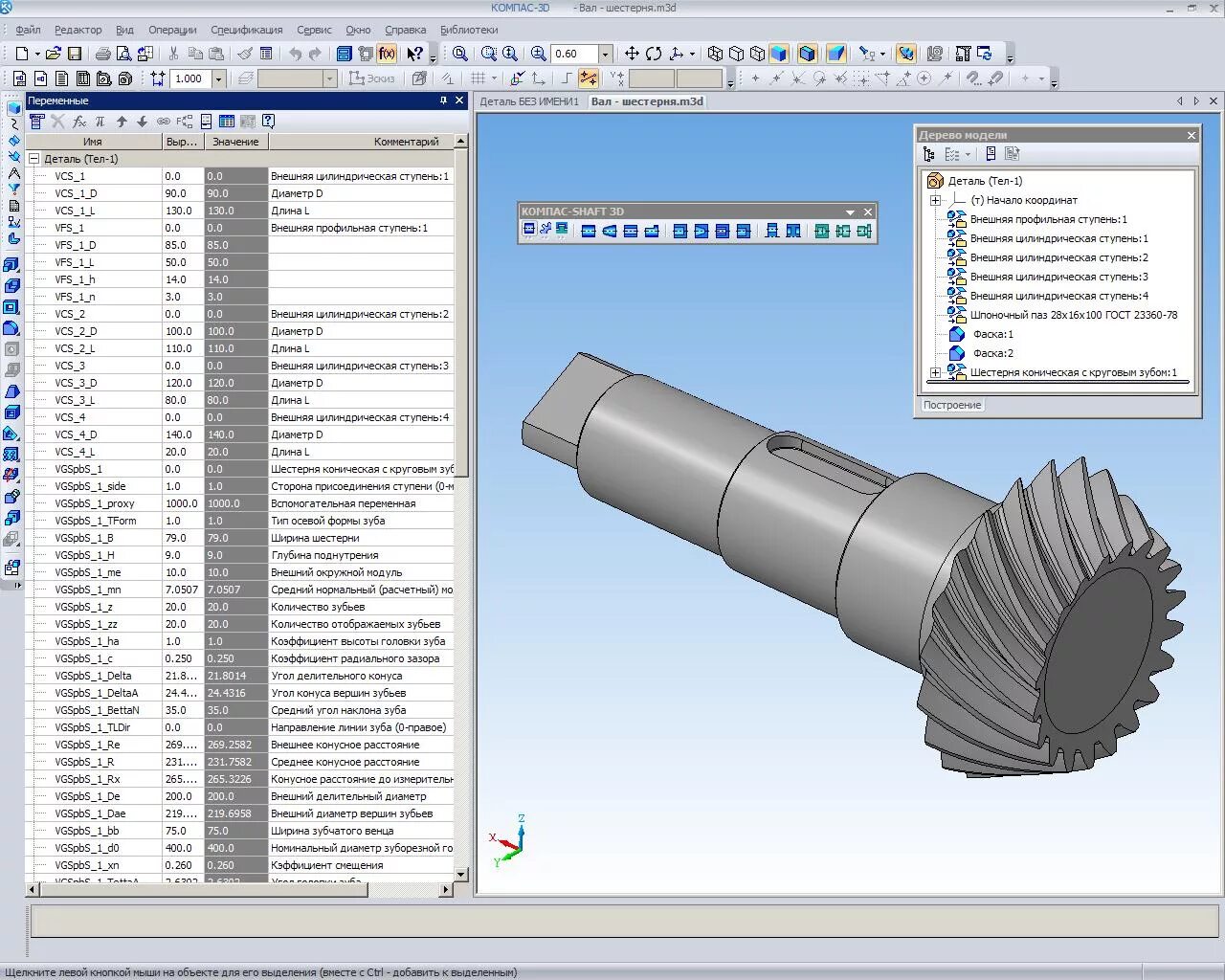Screen dimensions: 1225x980
Task: Click the Эскиз sketch button
Action: tap(372, 78)
